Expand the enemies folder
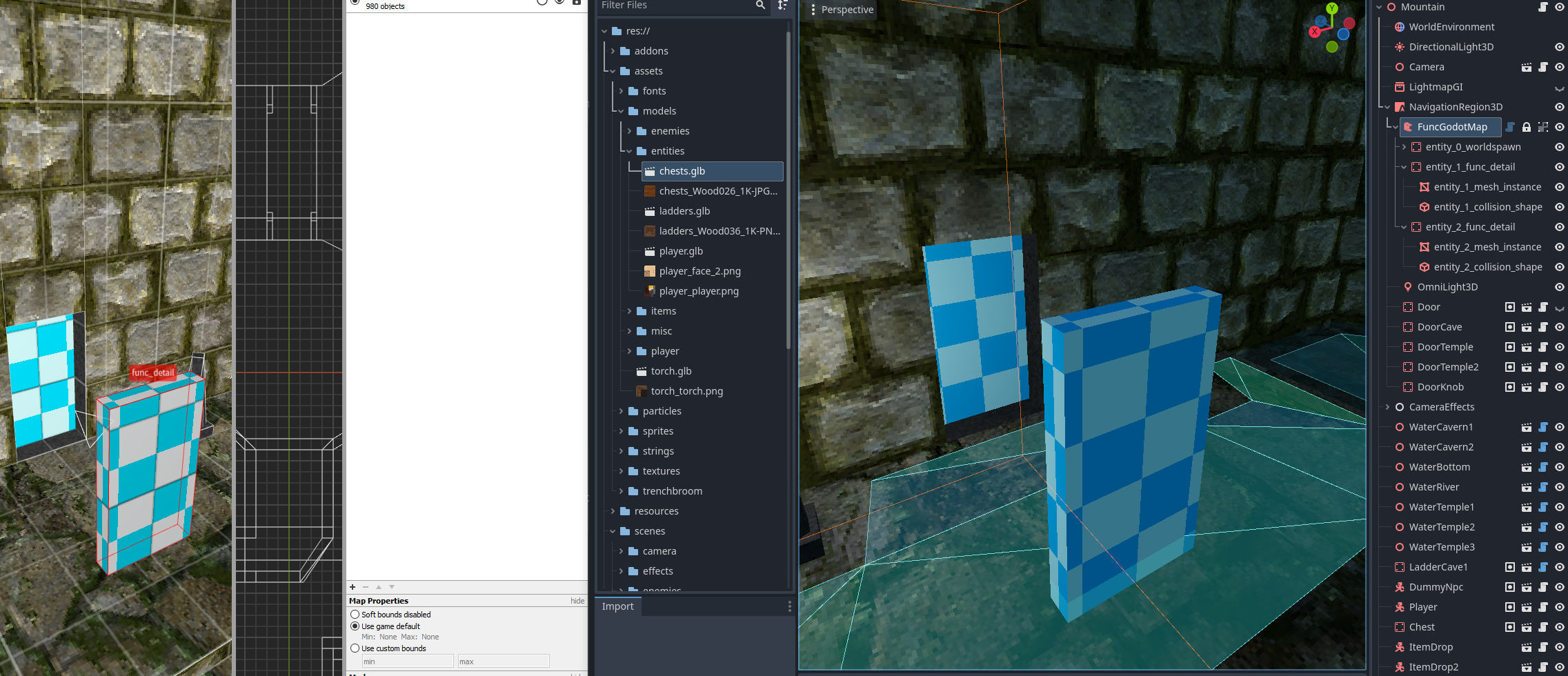The image size is (1568, 676). (x=629, y=131)
